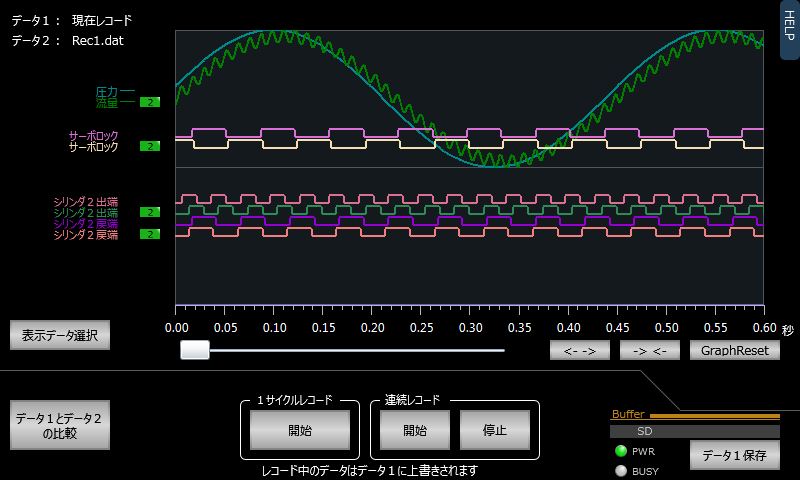Click the time scroll slider handle
Image resolution: width=800 pixels, height=480 pixels.
pyautogui.click(x=195, y=349)
